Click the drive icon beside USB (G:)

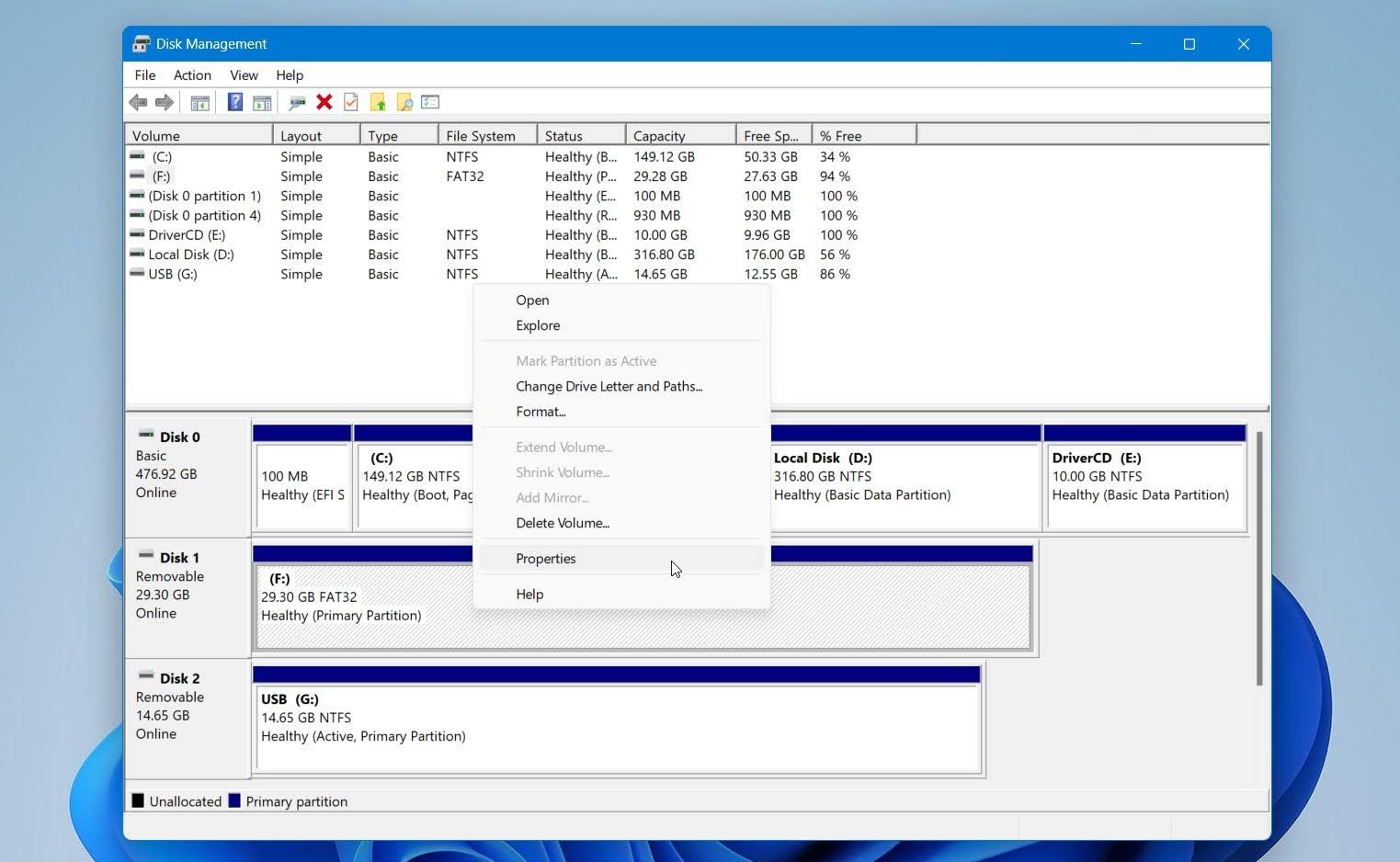click(x=137, y=274)
